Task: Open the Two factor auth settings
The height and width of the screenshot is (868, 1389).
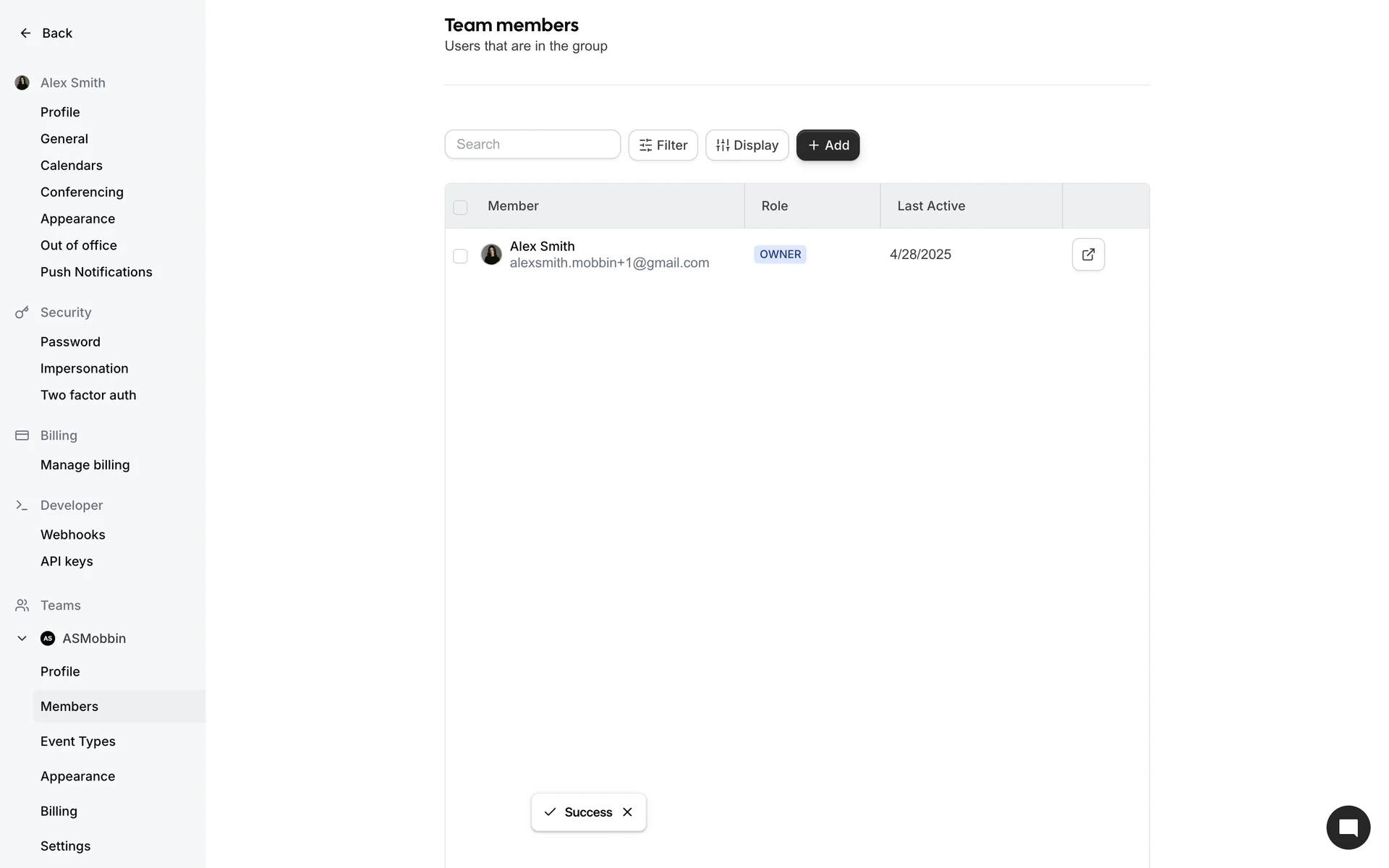Action: (x=88, y=395)
